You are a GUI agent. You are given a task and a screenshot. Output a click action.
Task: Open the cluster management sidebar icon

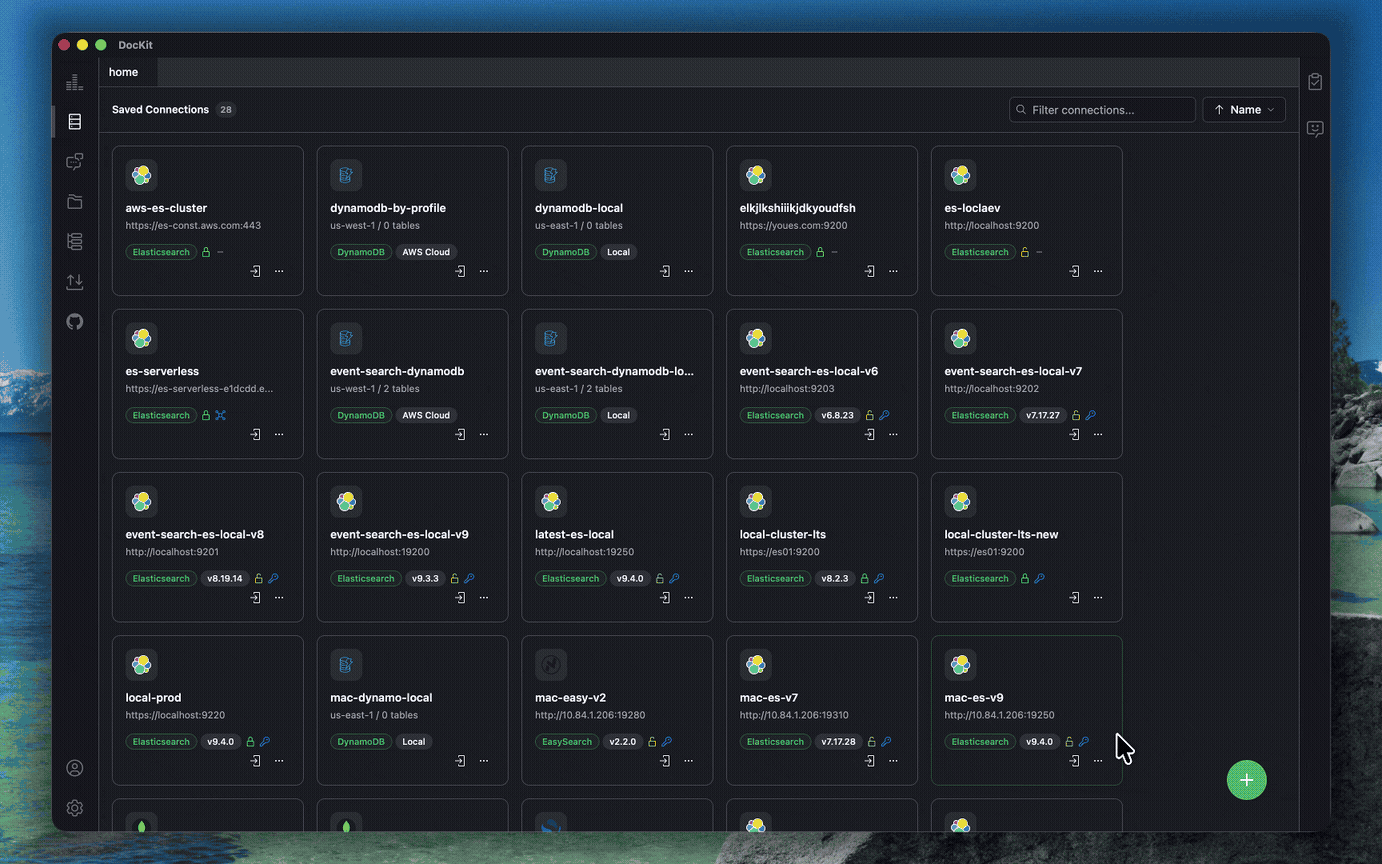tap(74, 242)
